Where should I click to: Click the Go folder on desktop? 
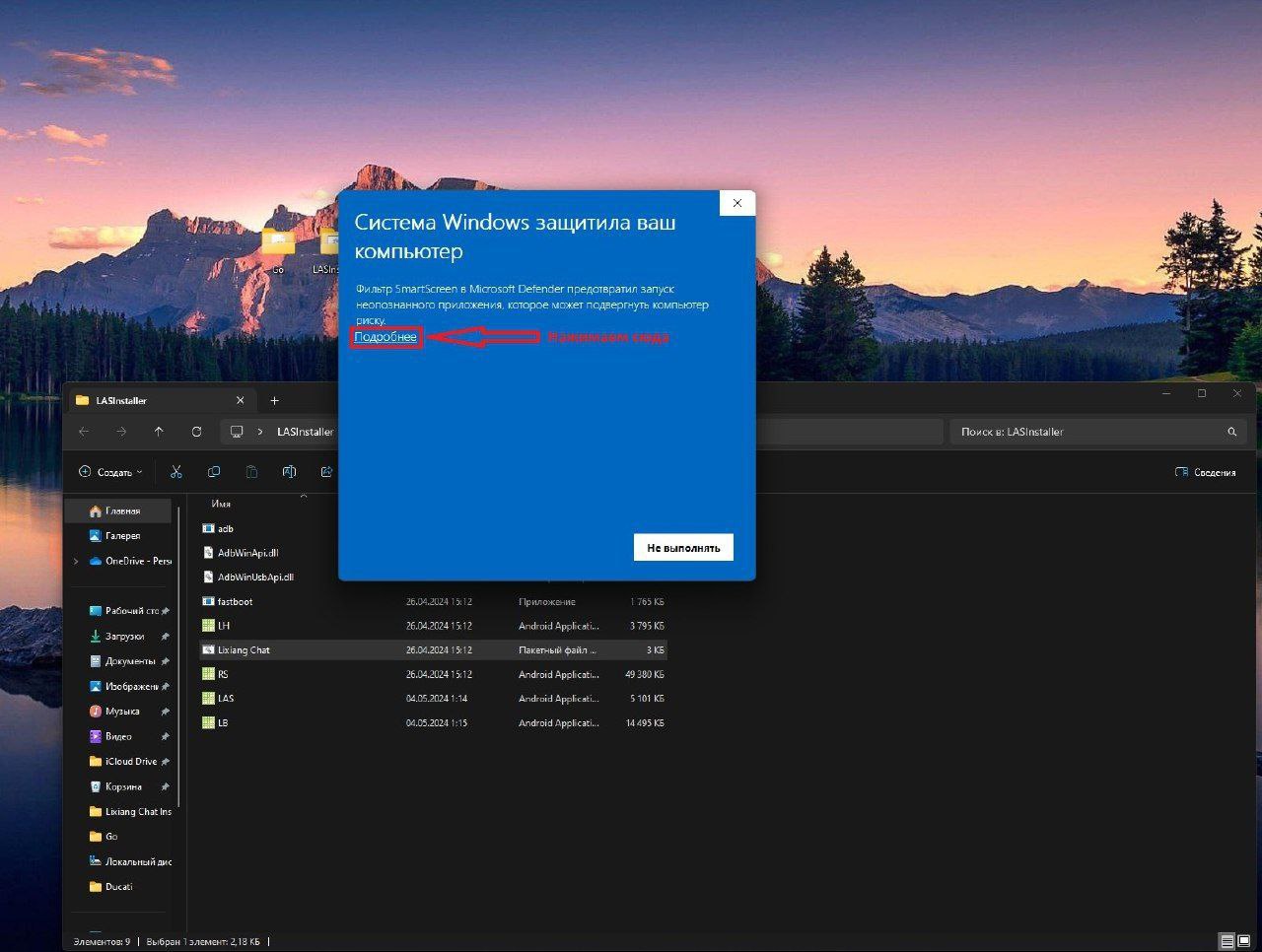(277, 250)
